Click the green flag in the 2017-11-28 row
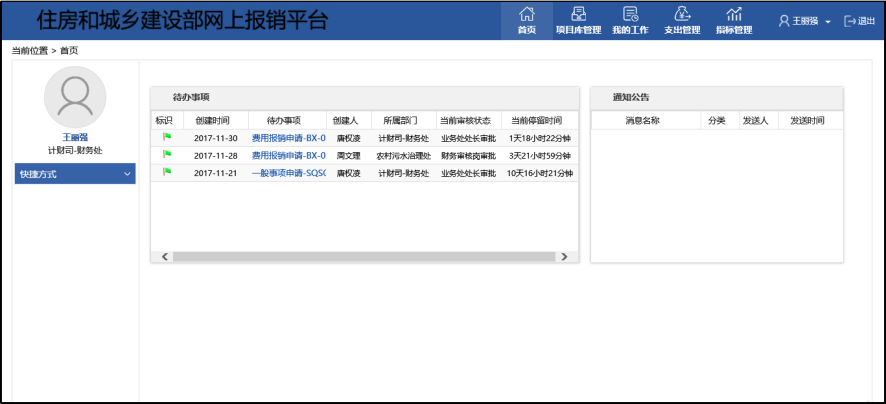 tap(167, 154)
